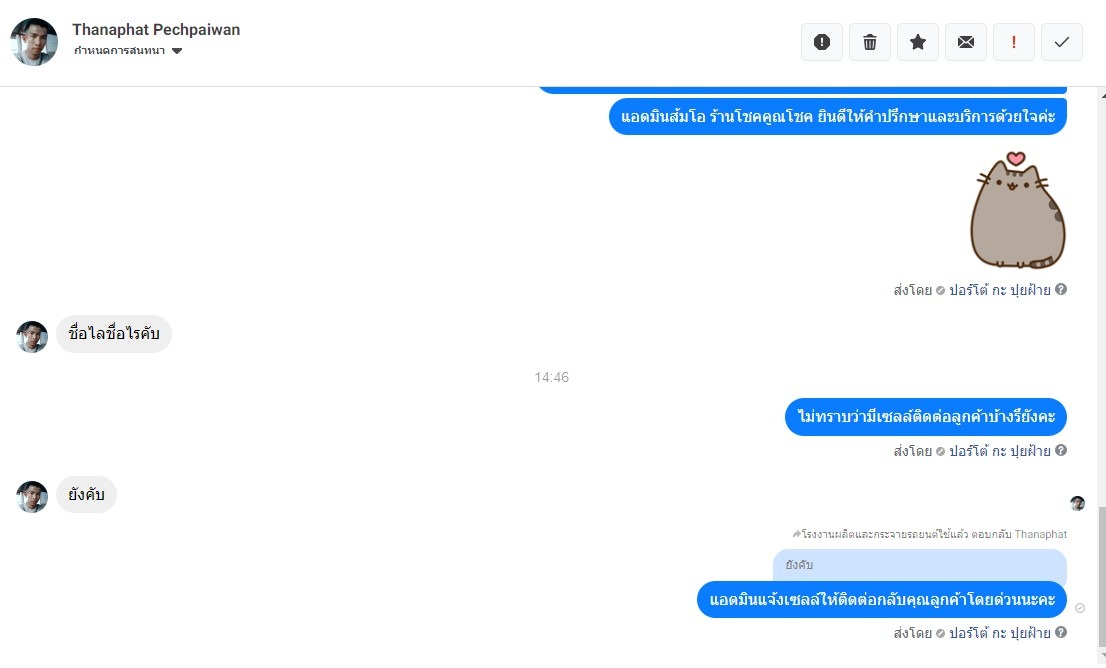Viewport: 1106px width, 668px height.
Task: Click Thanaphat's header profile picture
Action: [x=34, y=42]
